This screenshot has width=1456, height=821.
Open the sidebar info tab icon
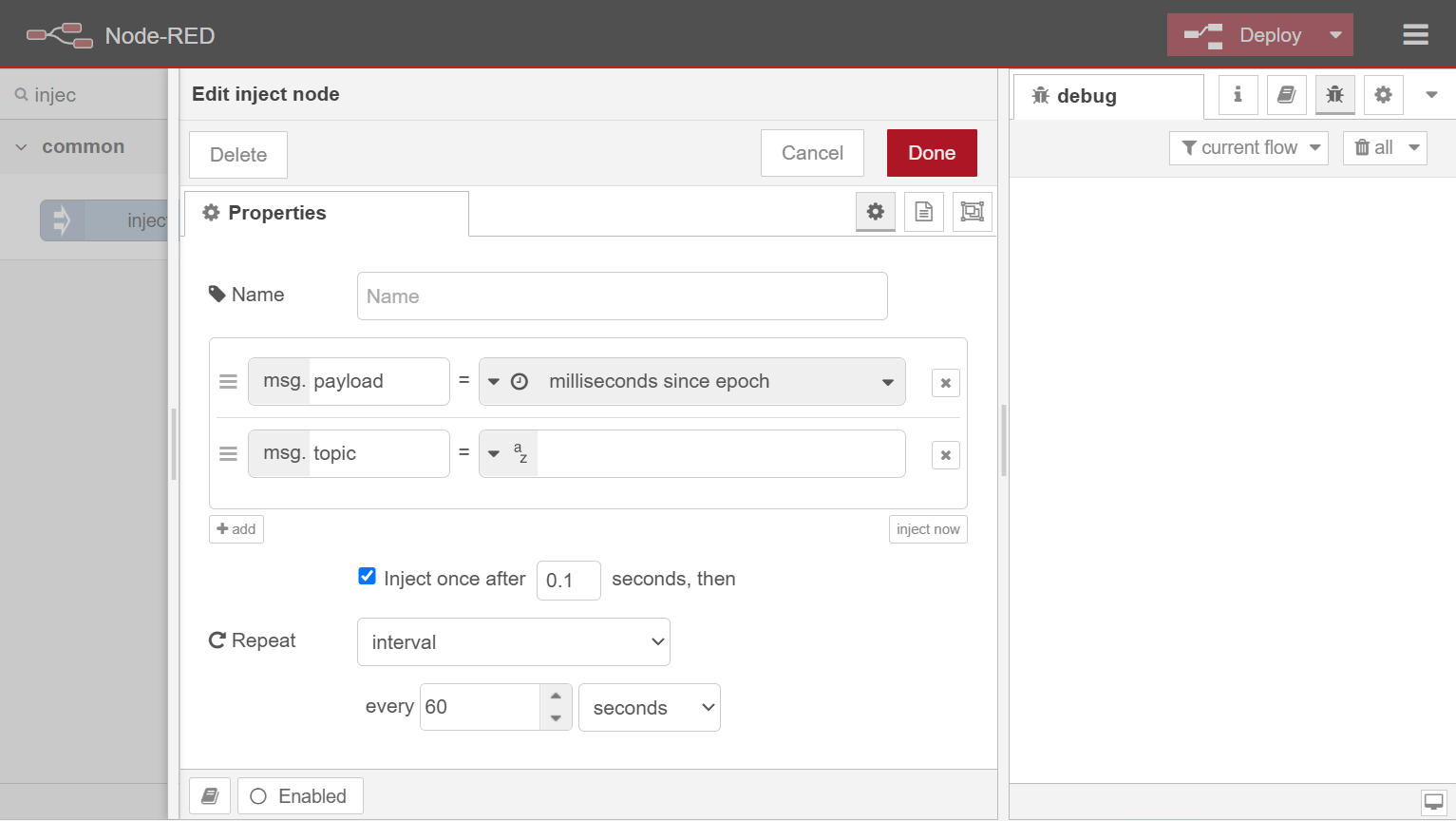pos(1238,95)
